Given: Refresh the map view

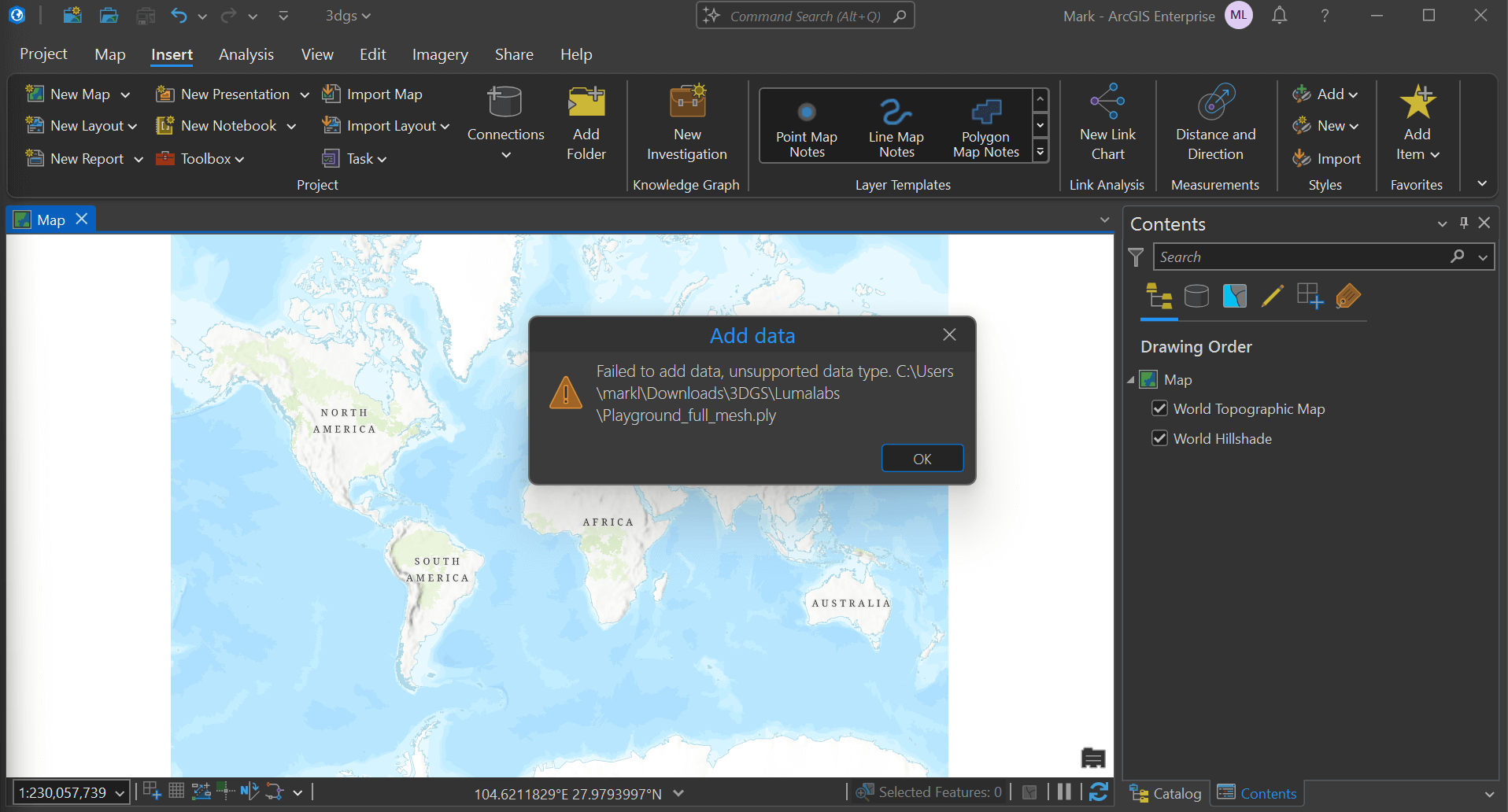Looking at the screenshot, I should click(x=1100, y=792).
